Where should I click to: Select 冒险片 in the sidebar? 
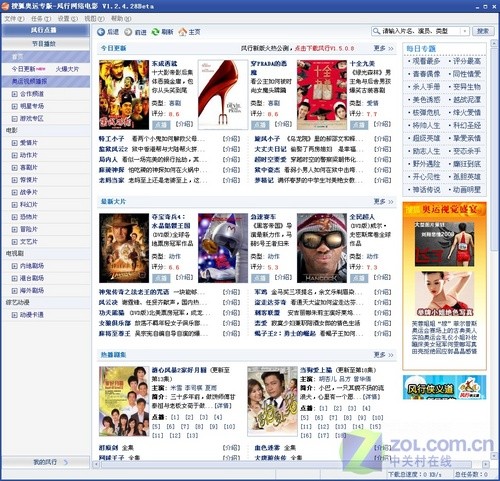click(x=29, y=229)
